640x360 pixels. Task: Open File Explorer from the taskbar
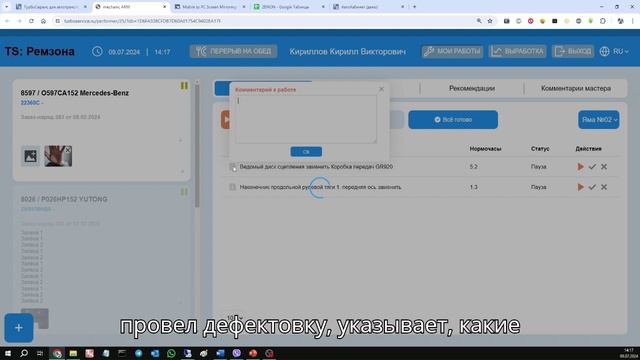click(73, 353)
